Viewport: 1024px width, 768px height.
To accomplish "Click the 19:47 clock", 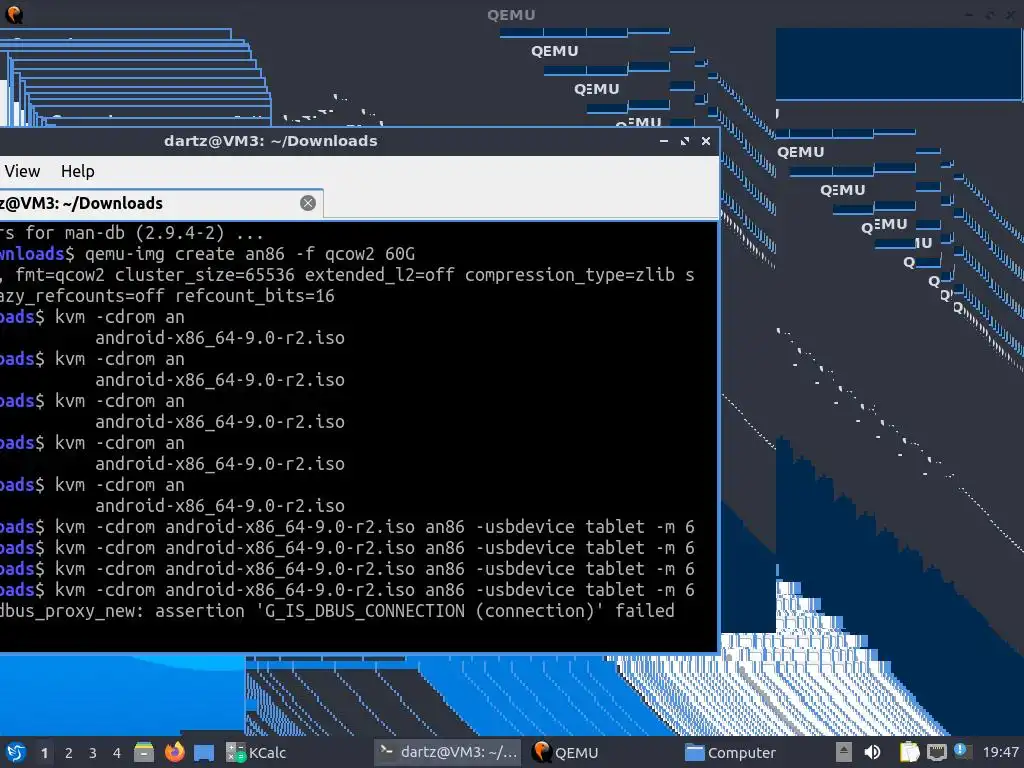I will [1000, 752].
